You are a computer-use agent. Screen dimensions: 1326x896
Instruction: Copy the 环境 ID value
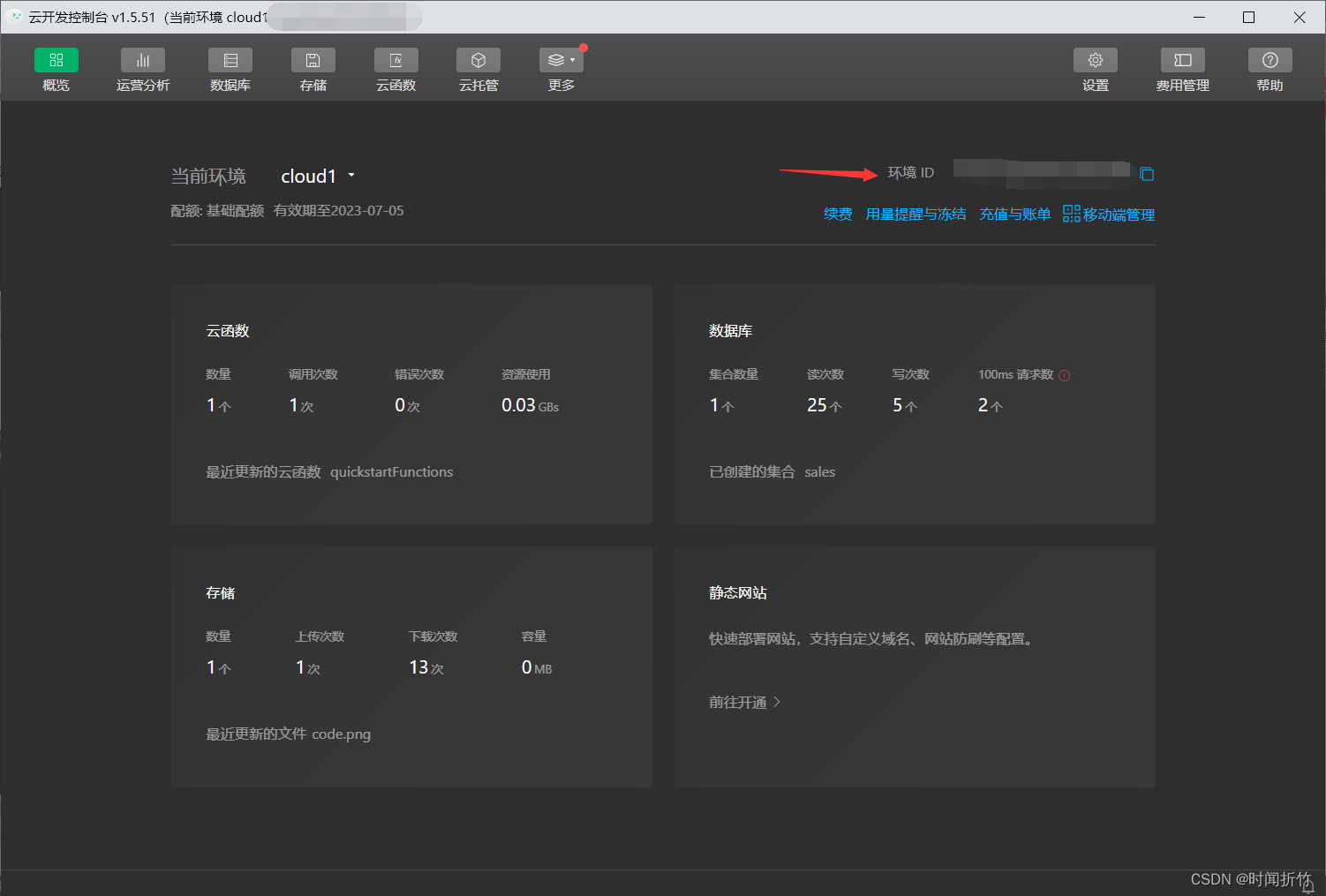pyautogui.click(x=1147, y=174)
